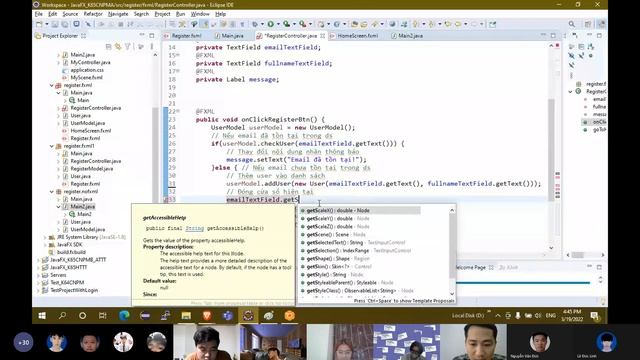Switch to Register.fxml editor tab
640x360 pixels.
pos(186,36)
